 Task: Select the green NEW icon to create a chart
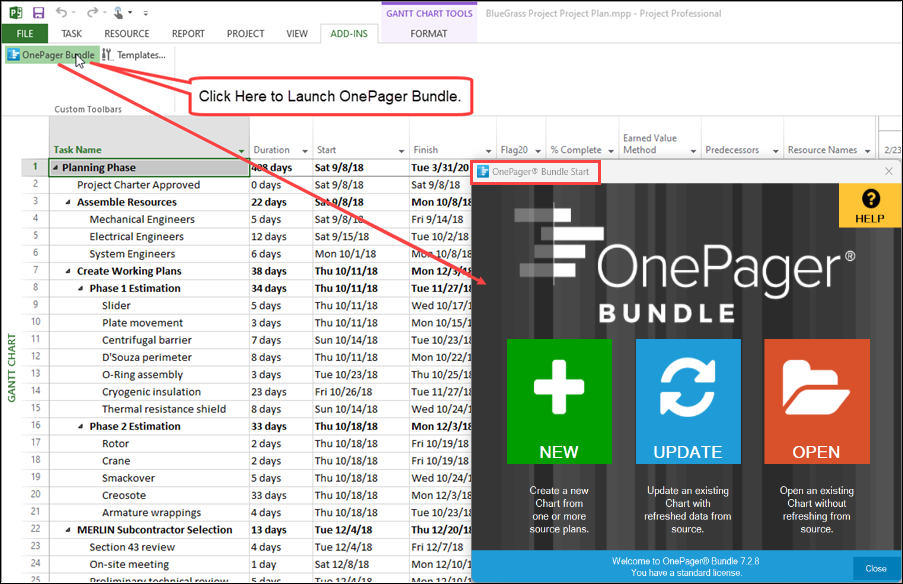coord(559,400)
